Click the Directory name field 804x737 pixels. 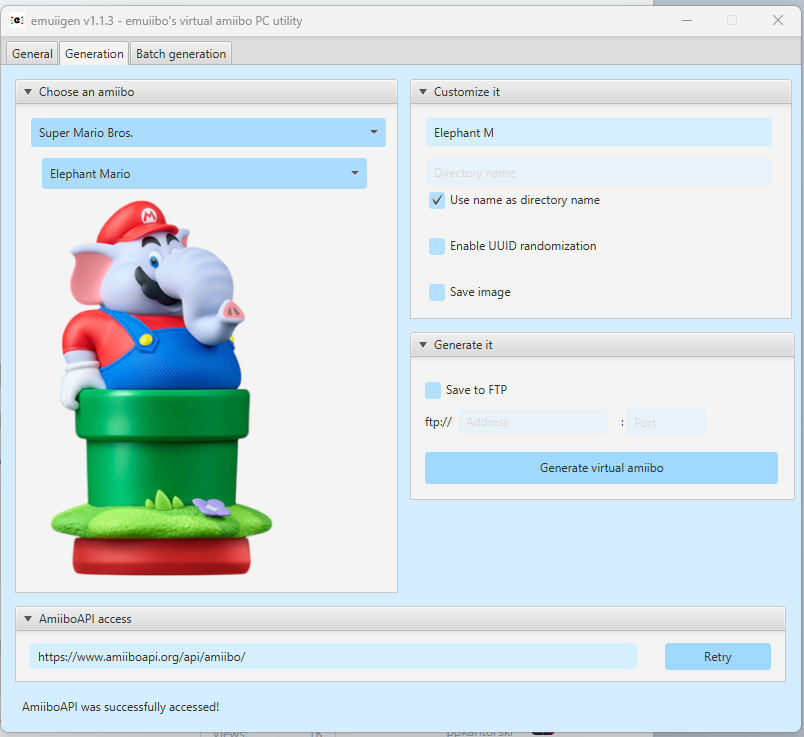[x=598, y=172]
